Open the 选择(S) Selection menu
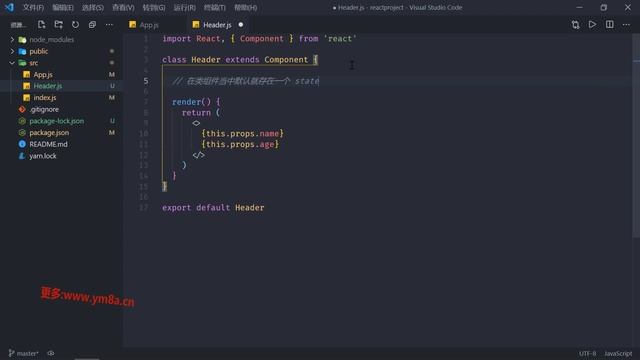Image resolution: width=640 pixels, height=360 pixels. 93,7
